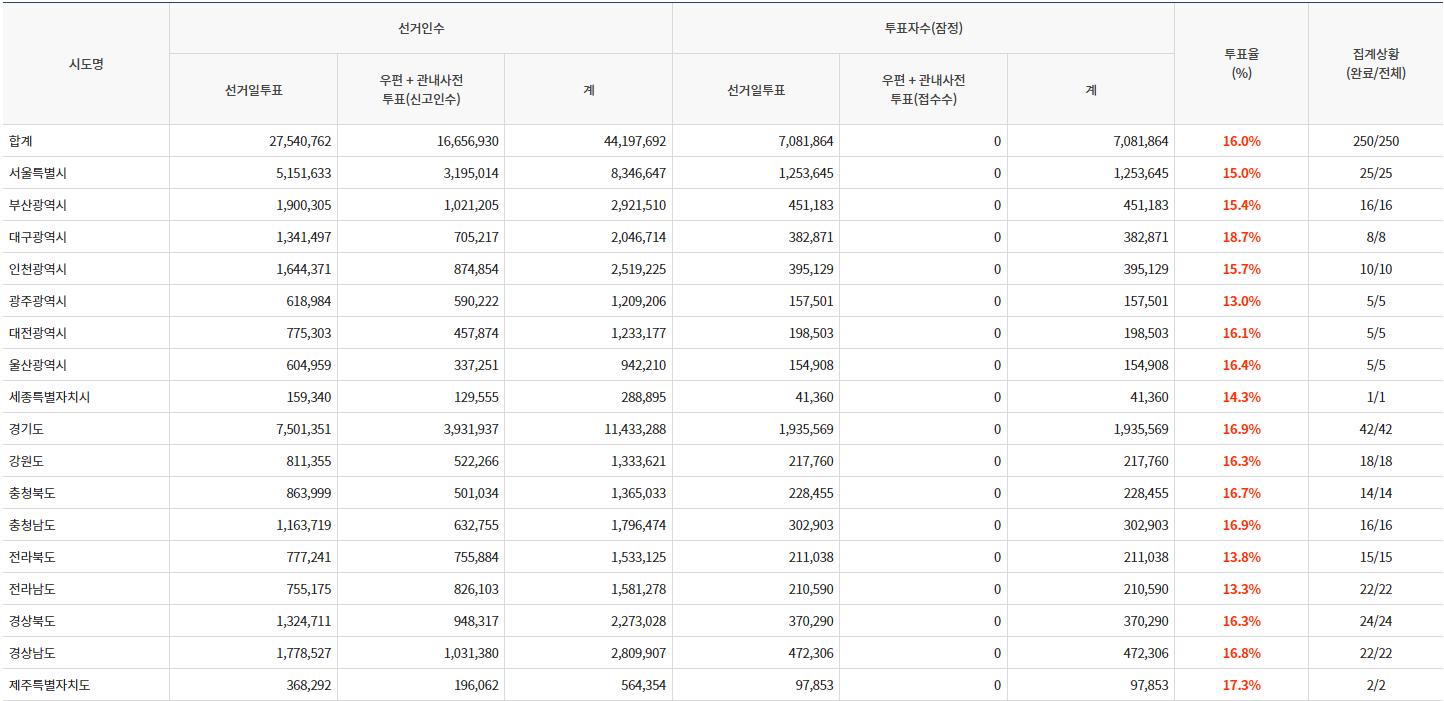Click the 합계 total electors value 44,197,692
The height and width of the screenshot is (701, 1444).
pyautogui.click(x=634, y=141)
